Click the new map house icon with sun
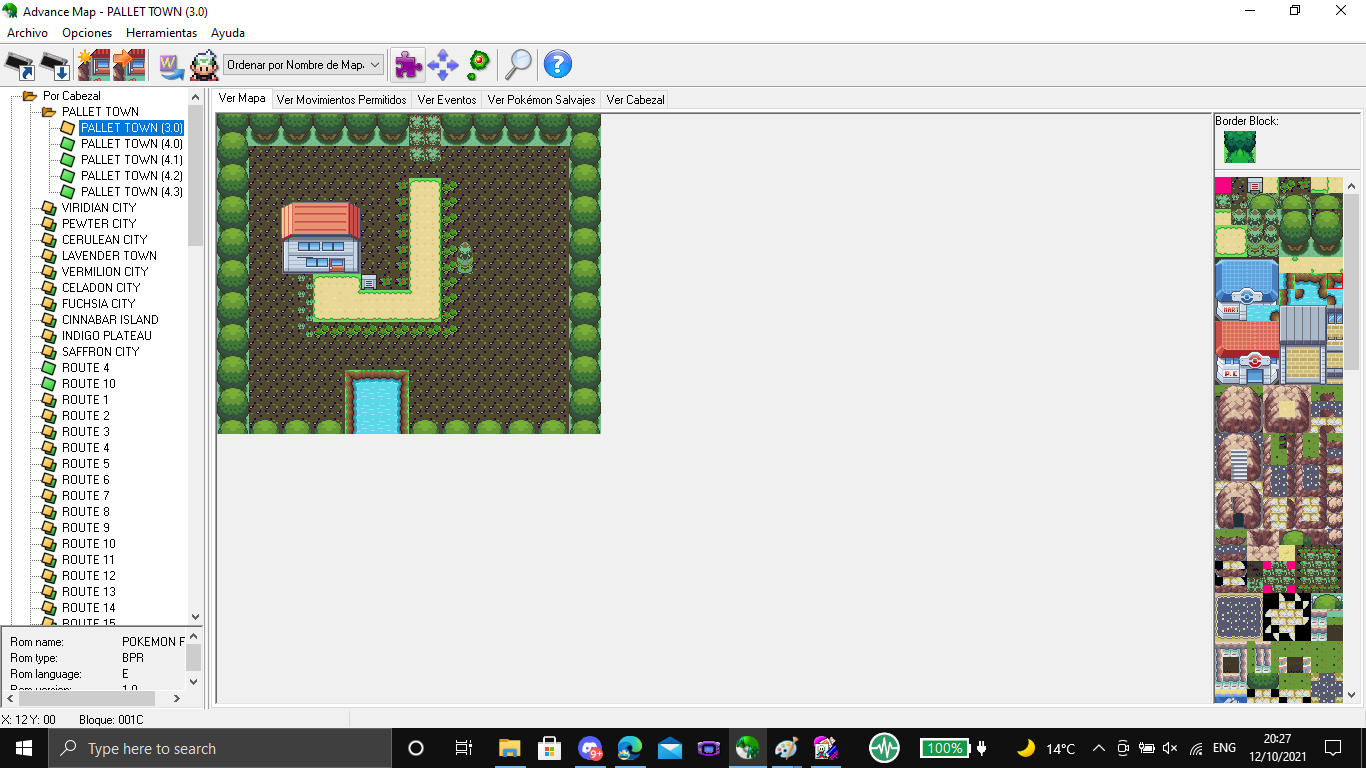The height and width of the screenshot is (768, 1366). point(94,65)
